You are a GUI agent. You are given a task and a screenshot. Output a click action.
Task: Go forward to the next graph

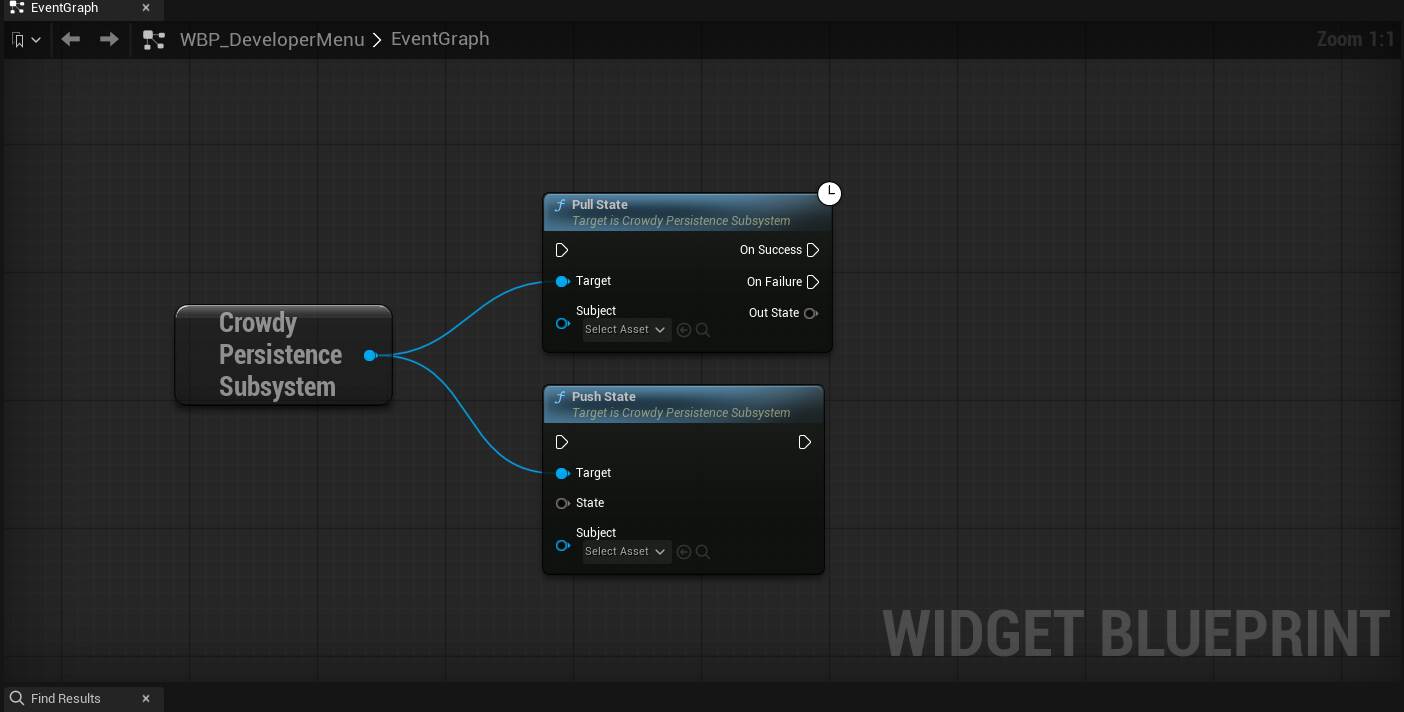pyautogui.click(x=109, y=40)
